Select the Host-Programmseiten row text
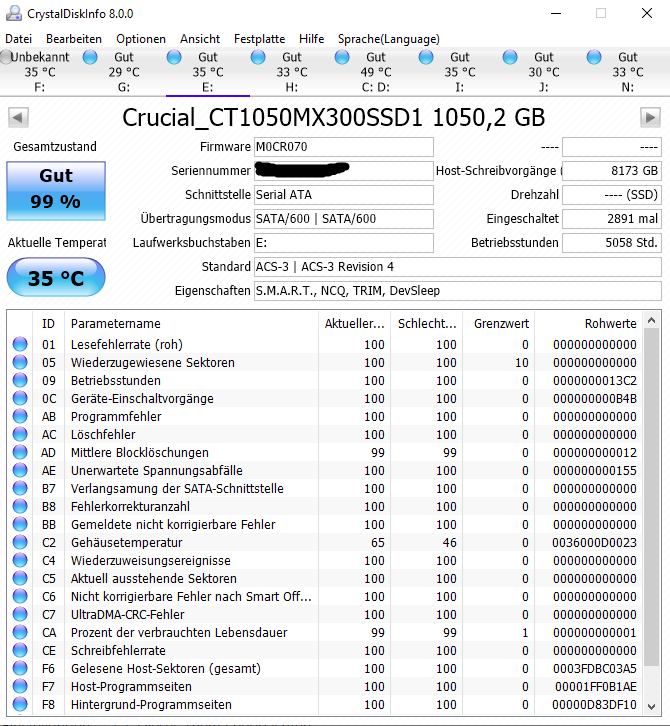Image resolution: width=670 pixels, height=726 pixels. (131, 687)
